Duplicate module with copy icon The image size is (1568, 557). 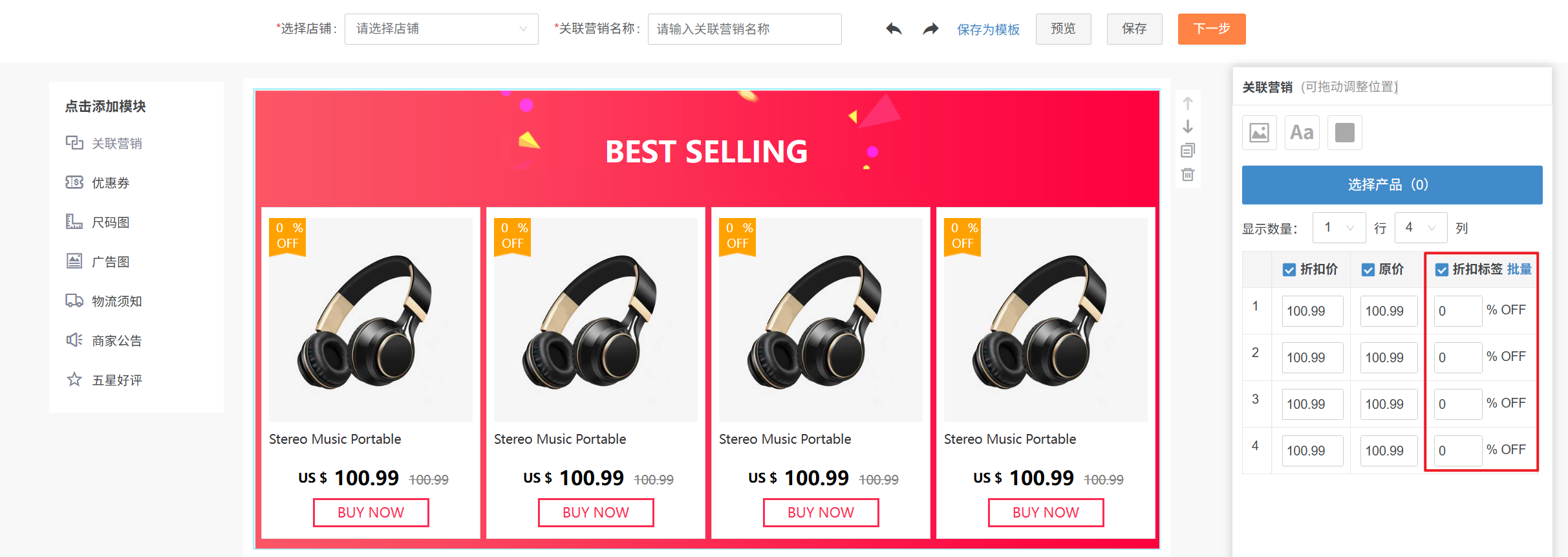1188,151
